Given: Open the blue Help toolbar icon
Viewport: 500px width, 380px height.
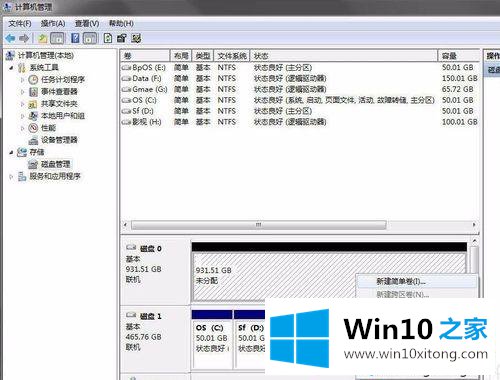Looking at the screenshot, I should [75, 38].
